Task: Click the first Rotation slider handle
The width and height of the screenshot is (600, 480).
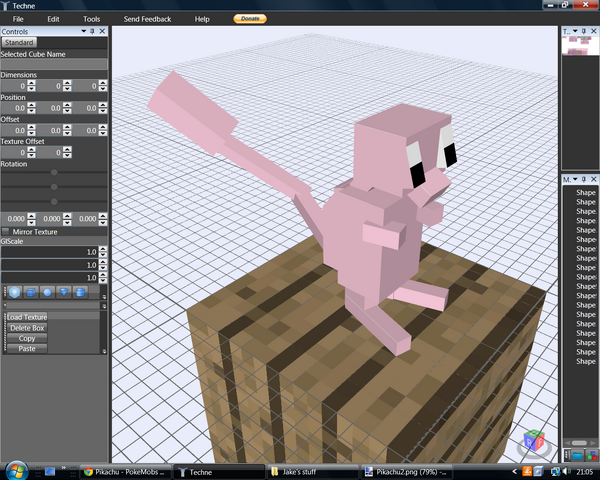Action: click(x=54, y=172)
